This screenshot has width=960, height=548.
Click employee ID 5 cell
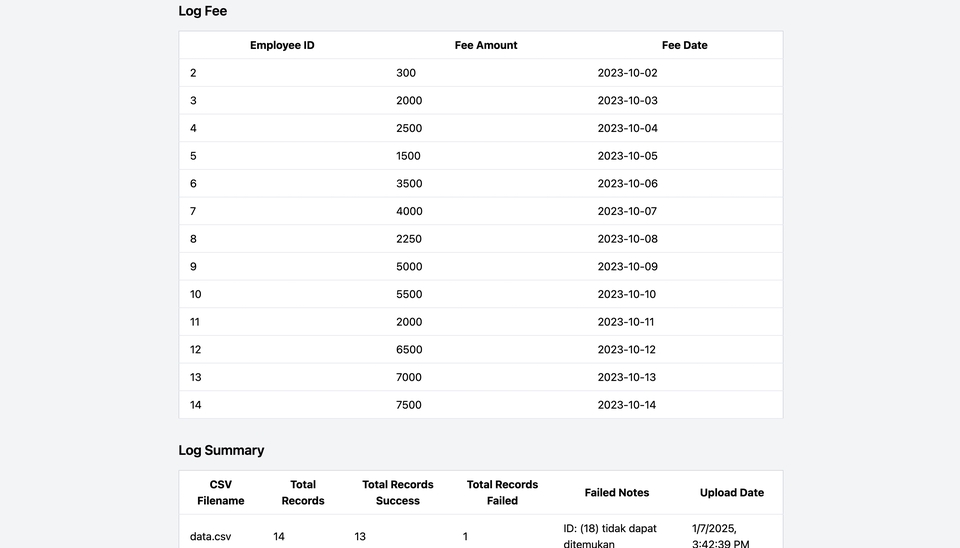(x=193, y=156)
